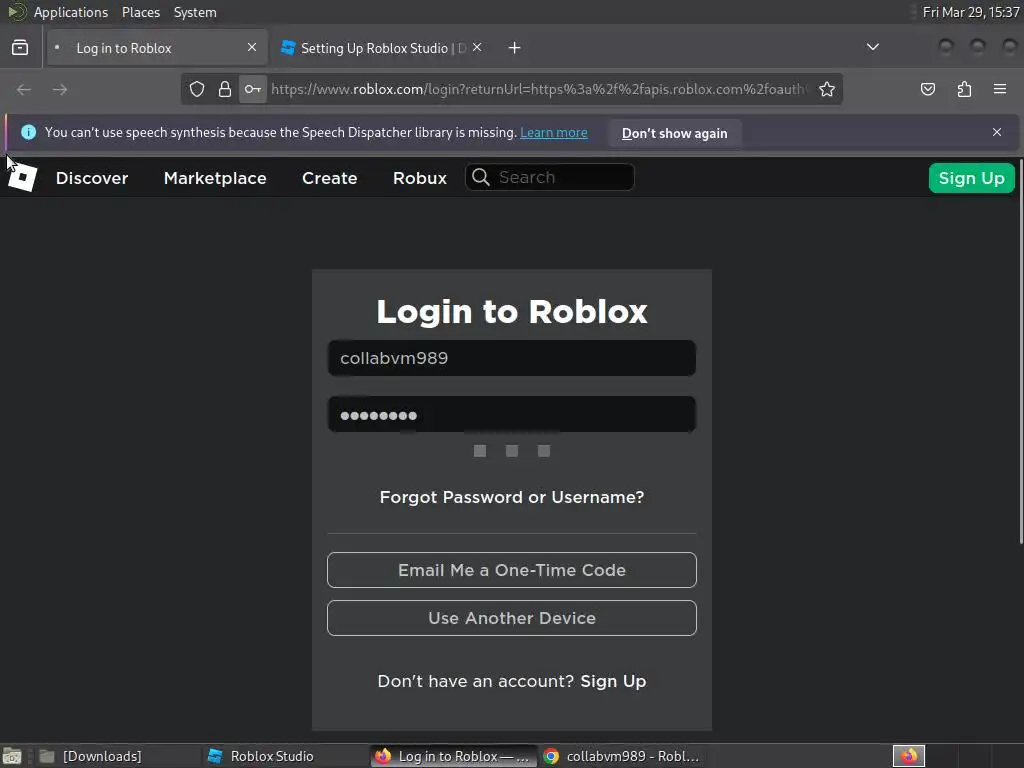Open the Firefox hamburger application menu
This screenshot has width=1024, height=768.
[1000, 89]
